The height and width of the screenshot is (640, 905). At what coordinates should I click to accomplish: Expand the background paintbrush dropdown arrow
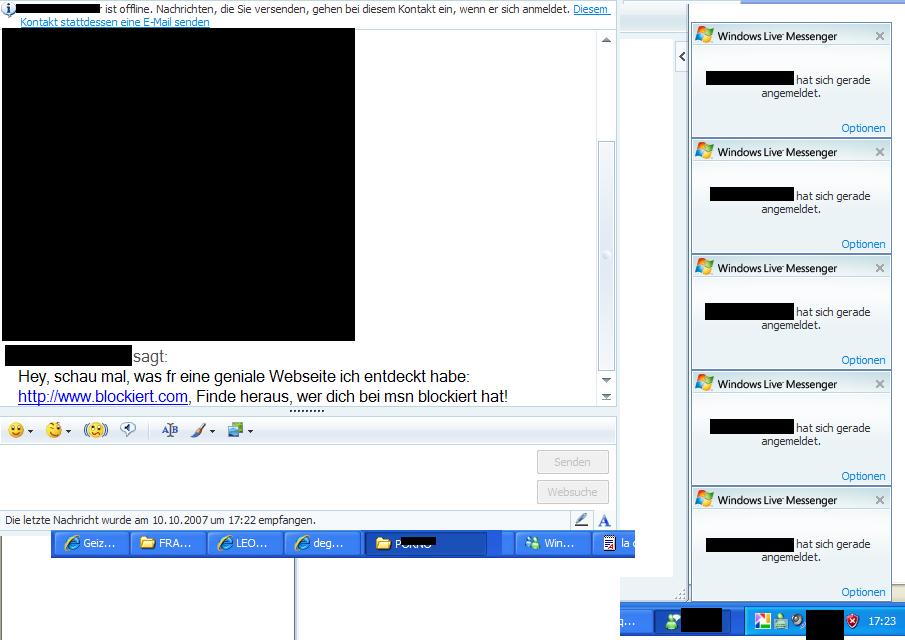[x=212, y=432]
